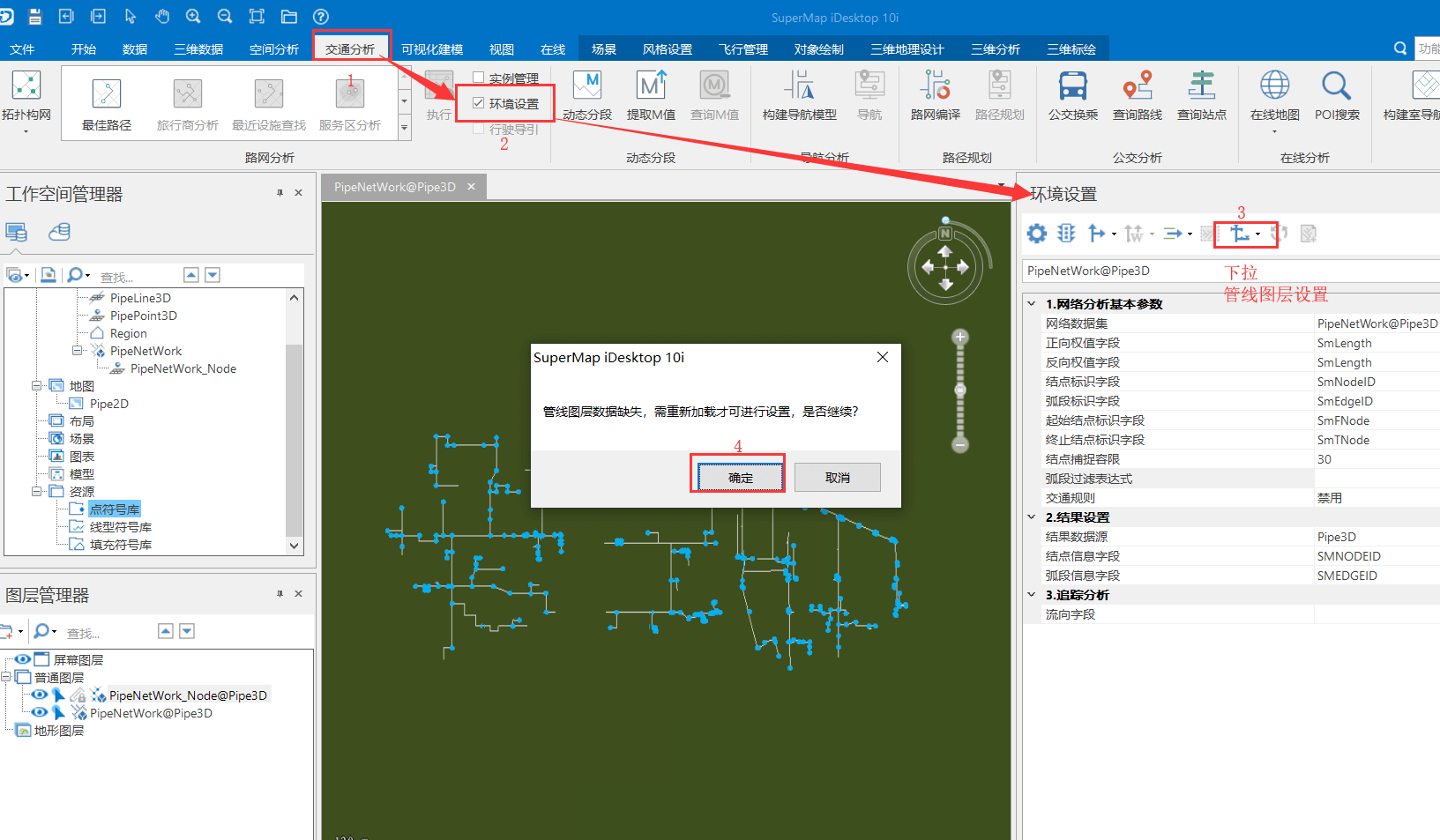Save the workspace with the floppy disk icon

34,16
